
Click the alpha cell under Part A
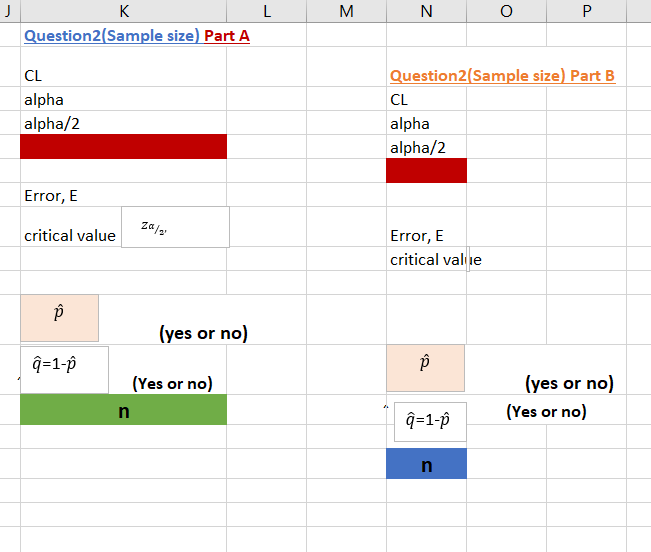124,99
